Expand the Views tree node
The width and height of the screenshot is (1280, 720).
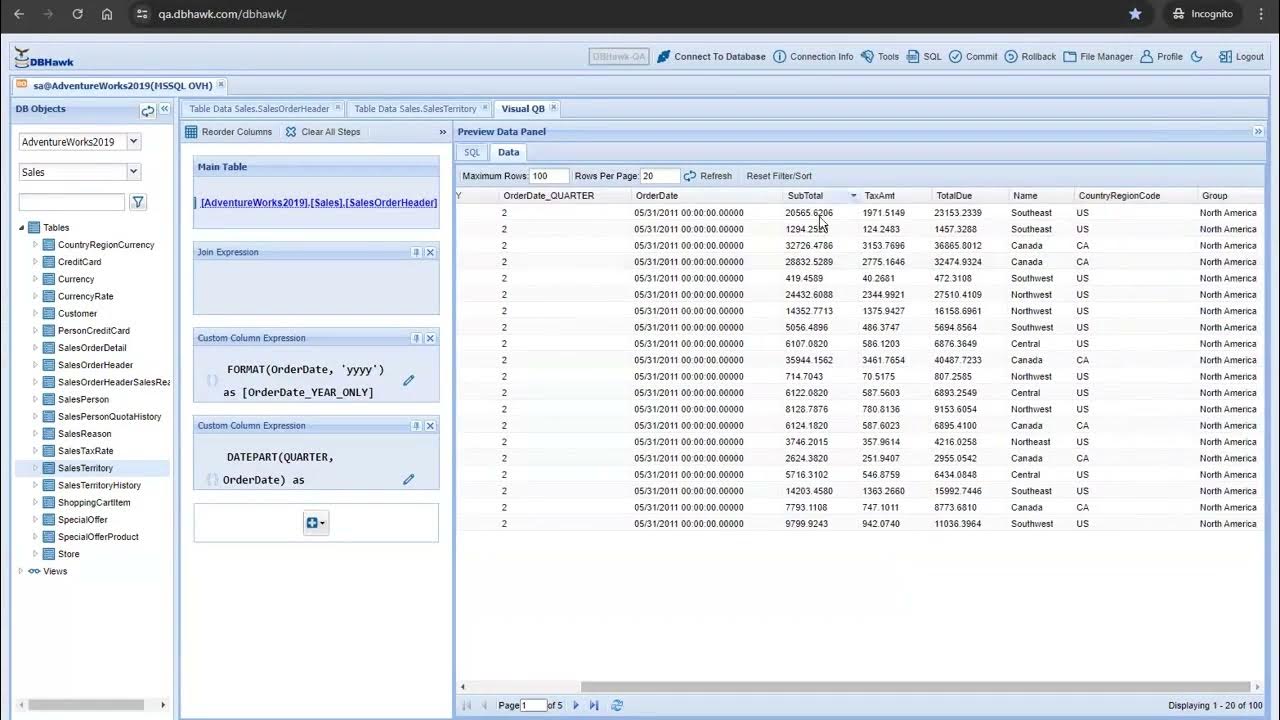pyautogui.click(x=20, y=571)
